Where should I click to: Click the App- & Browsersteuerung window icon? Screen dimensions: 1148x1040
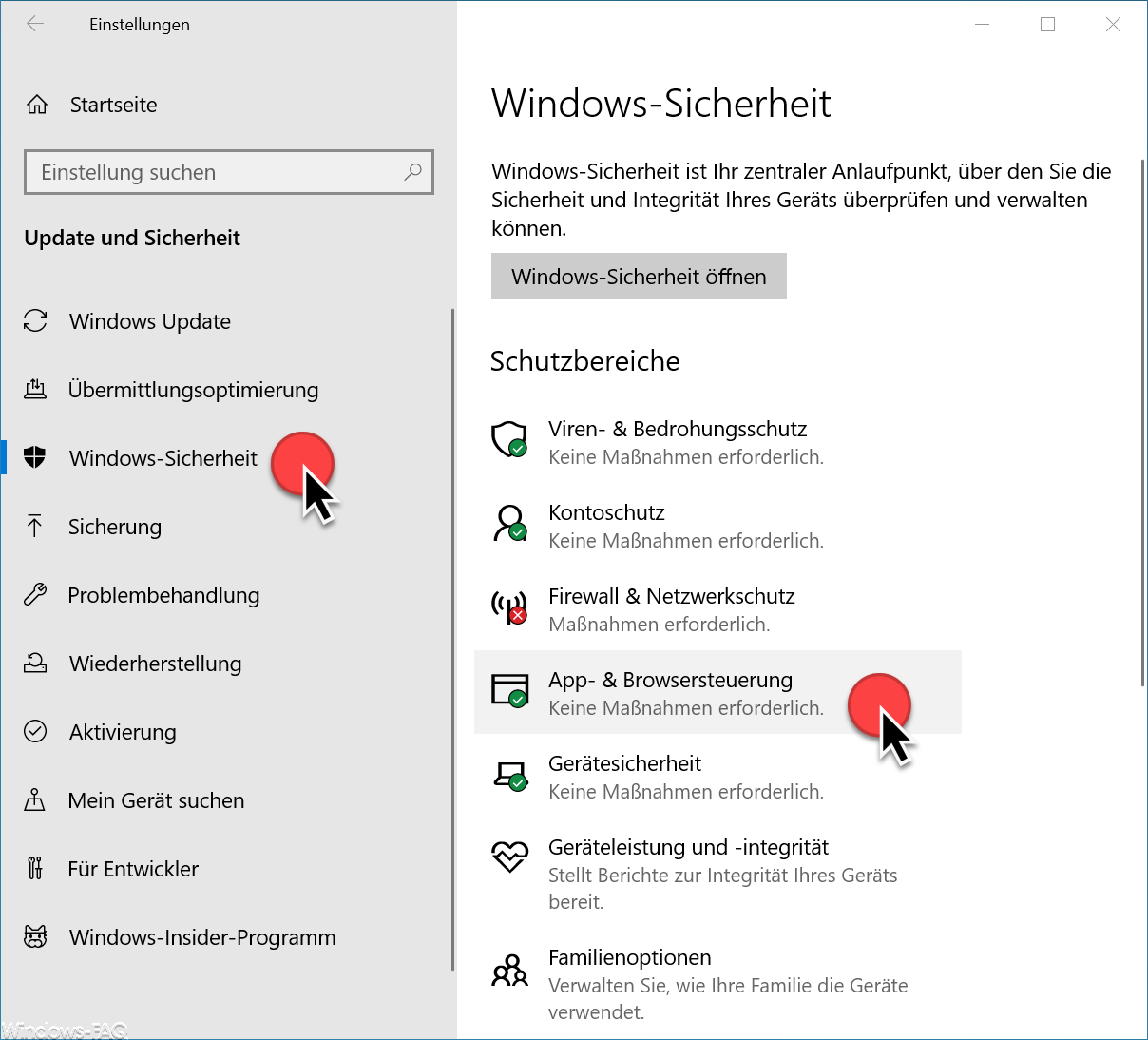click(509, 690)
